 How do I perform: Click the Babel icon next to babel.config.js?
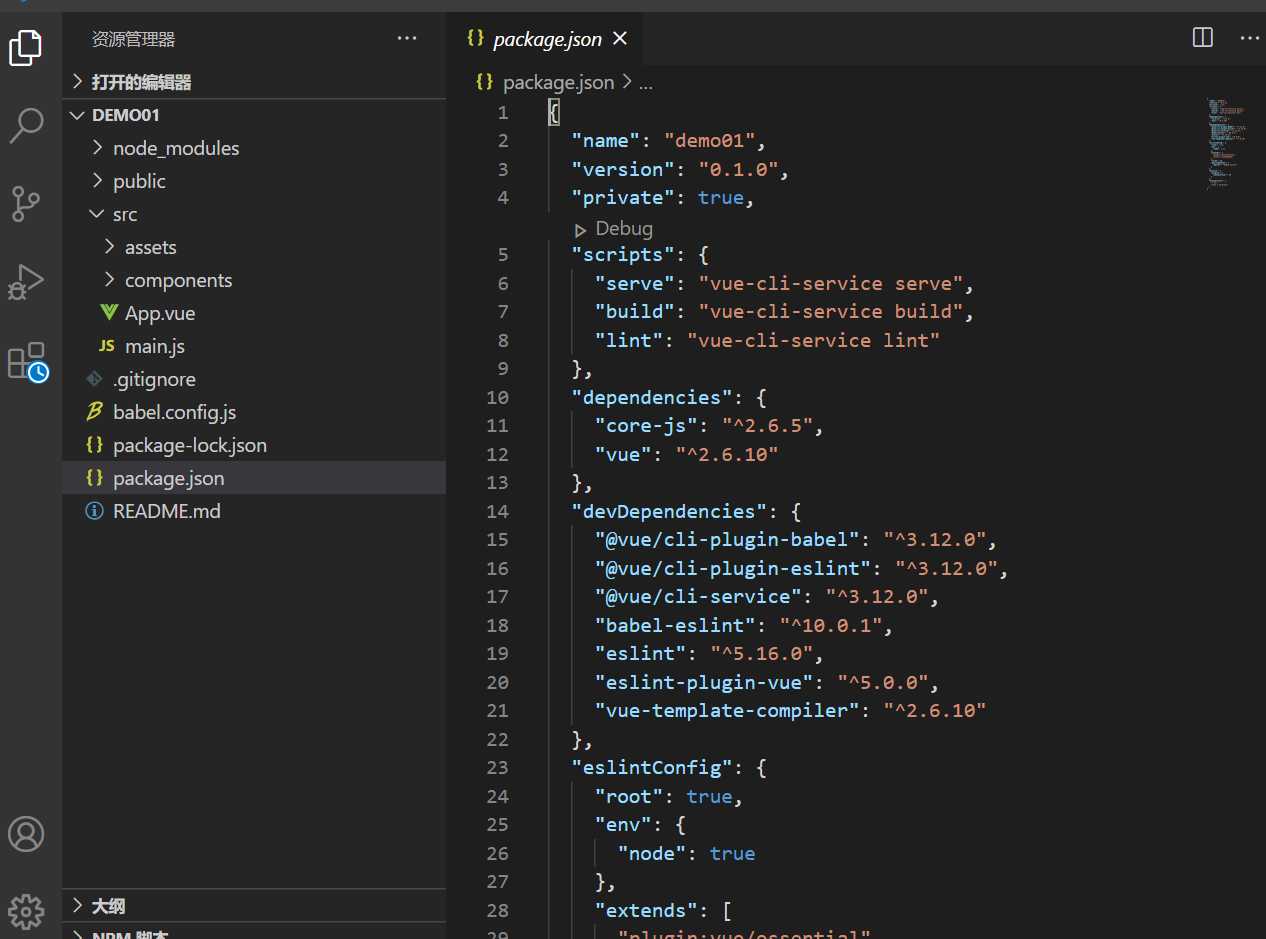[95, 412]
